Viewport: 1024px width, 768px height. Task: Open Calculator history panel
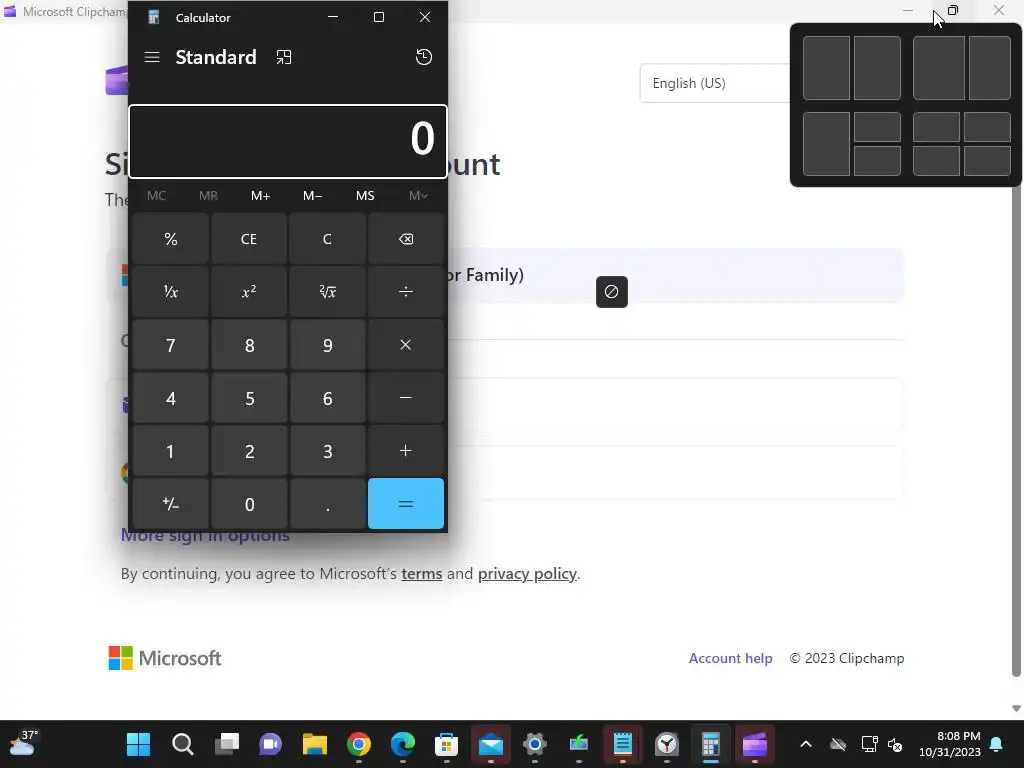424,57
